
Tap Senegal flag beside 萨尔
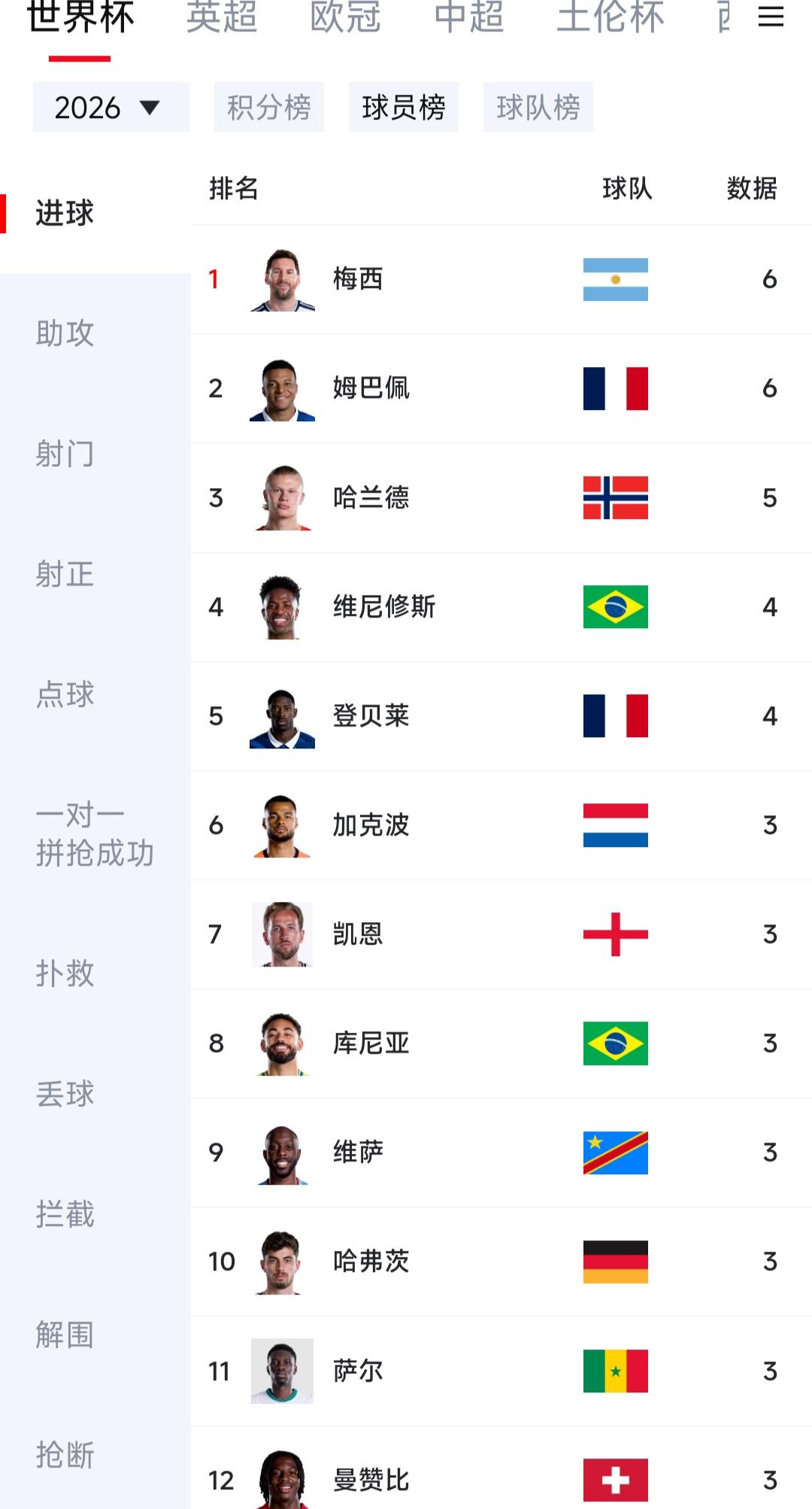615,1371
